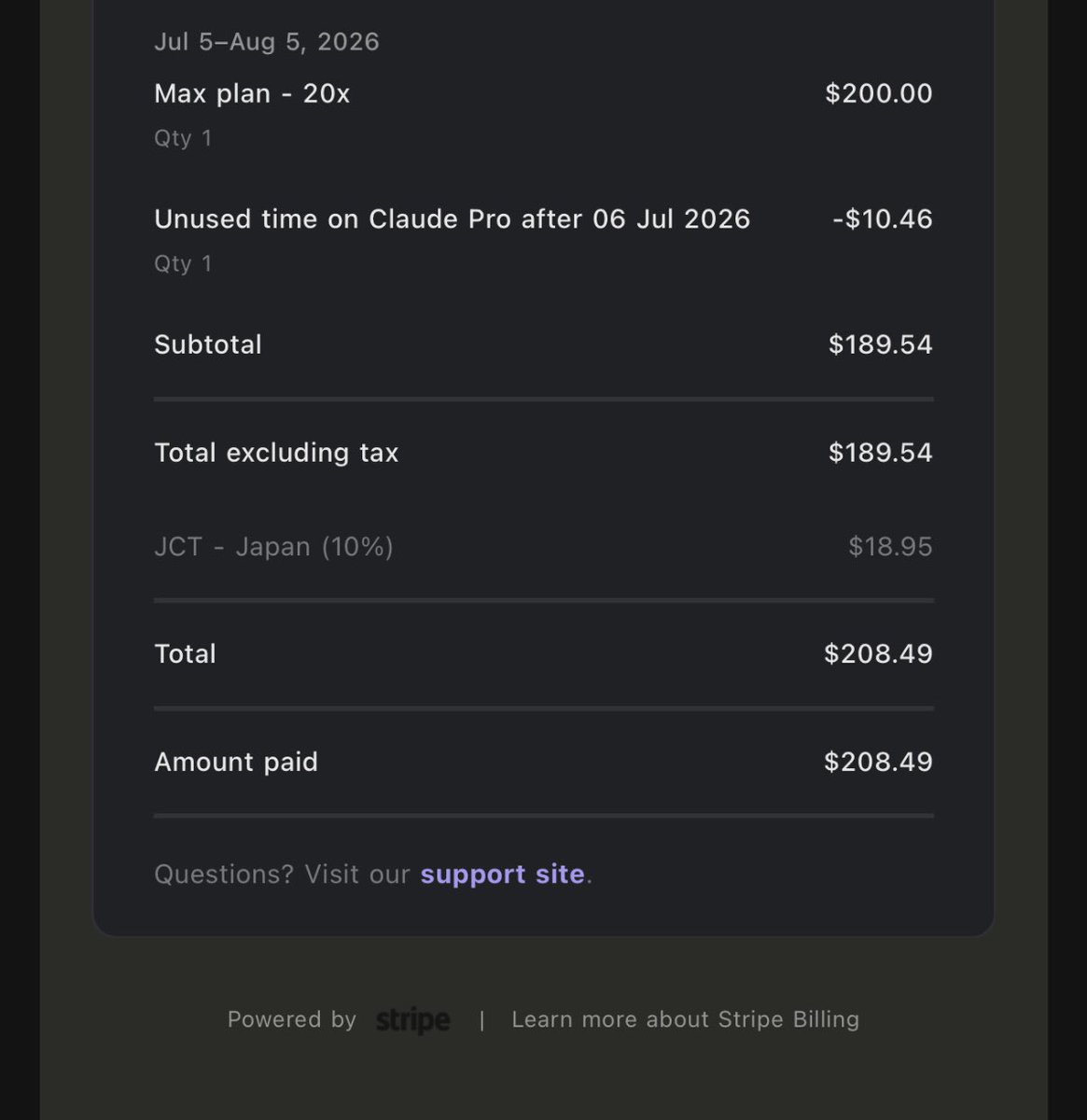Click the $200.00 Max plan price
1087x1120 pixels.
point(879,93)
